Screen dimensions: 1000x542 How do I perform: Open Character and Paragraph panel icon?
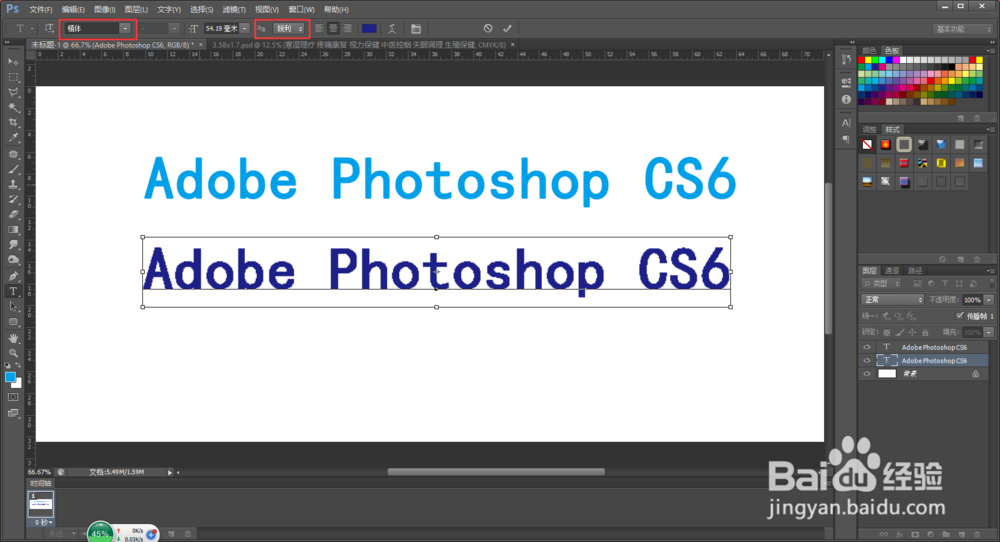pos(416,29)
